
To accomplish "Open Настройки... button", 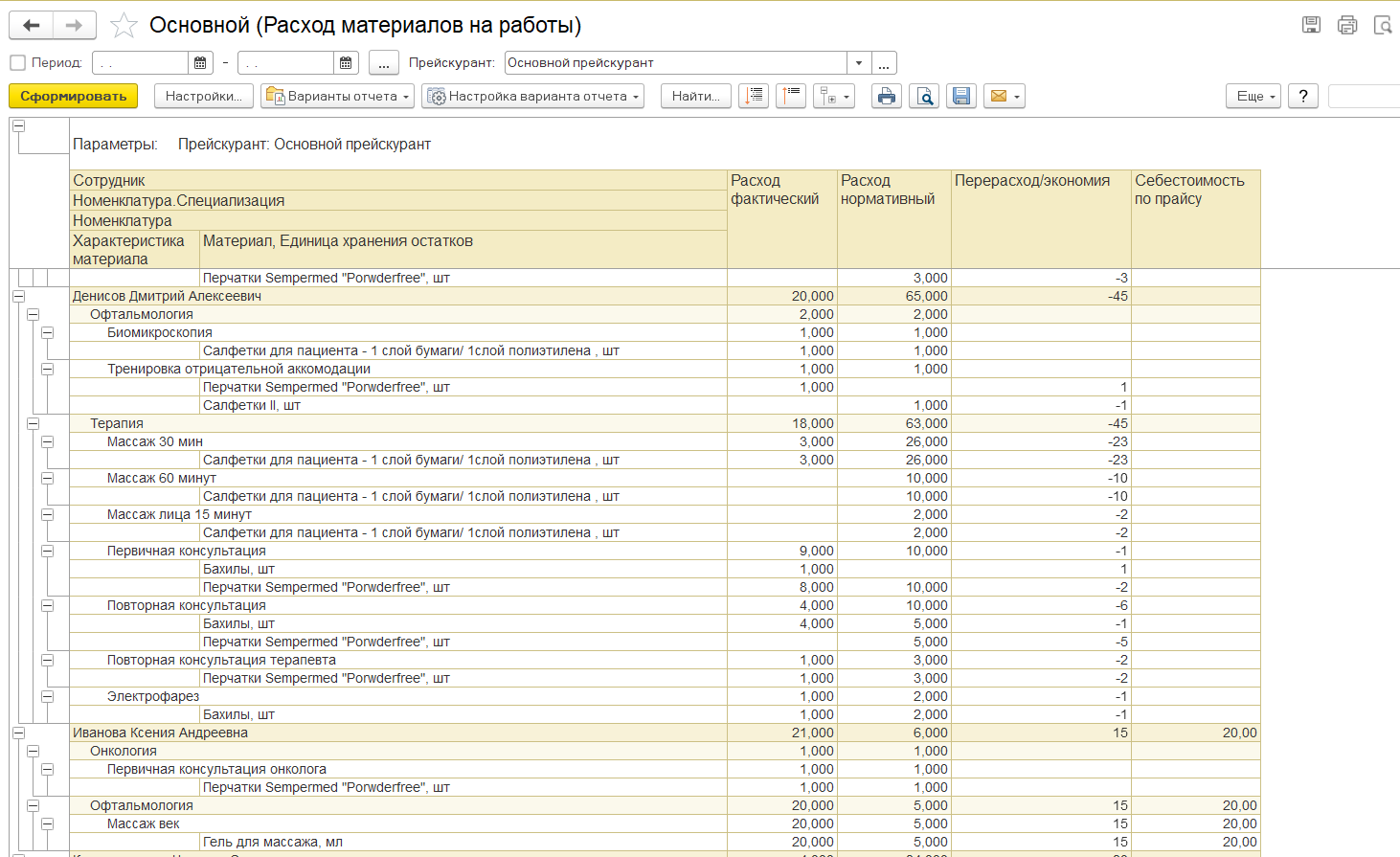I will [x=204, y=96].
